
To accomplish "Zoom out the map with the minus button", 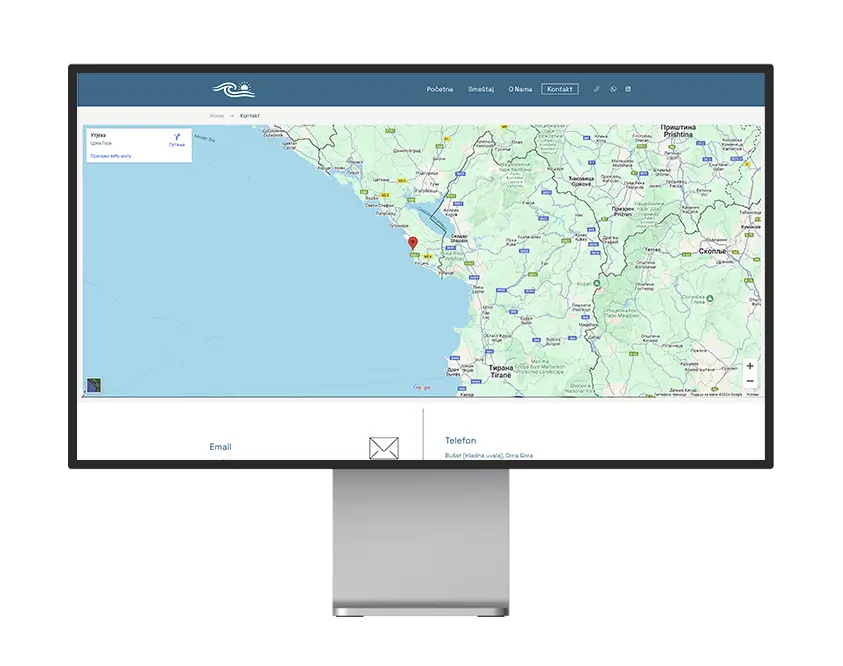I will click(750, 381).
